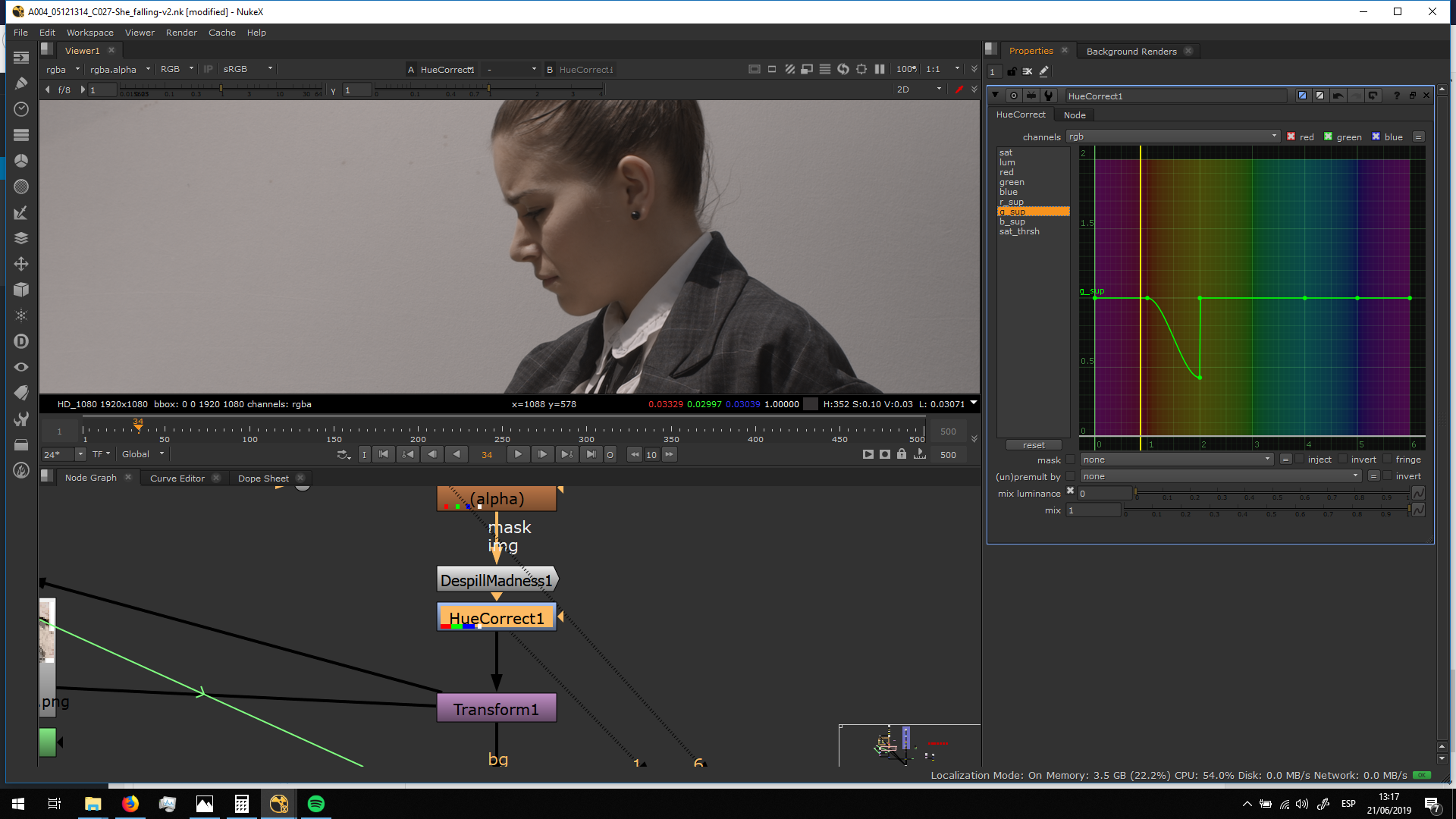Open the Keyer nodes icon
This screenshot has width=1456, height=819.
[21, 213]
